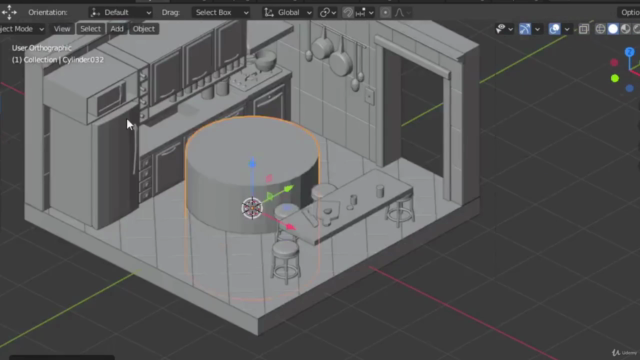640x360 pixels.
Task: Open the snapping options dropdown
Action: point(364,13)
